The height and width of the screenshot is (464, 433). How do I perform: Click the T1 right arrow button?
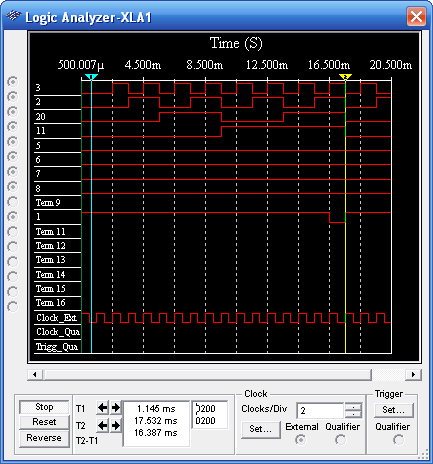click(x=115, y=408)
